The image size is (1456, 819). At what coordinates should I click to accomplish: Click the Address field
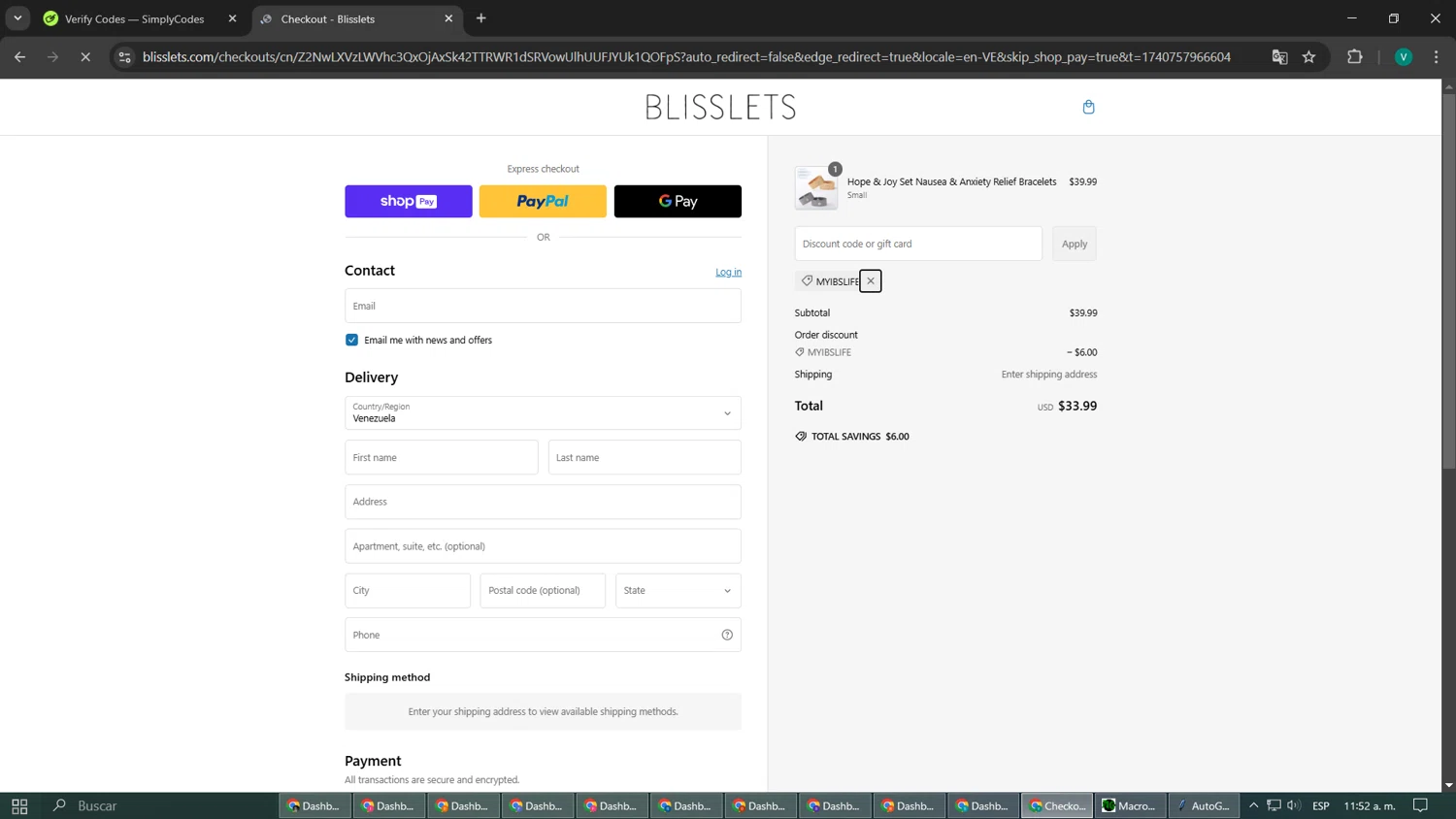[543, 502]
